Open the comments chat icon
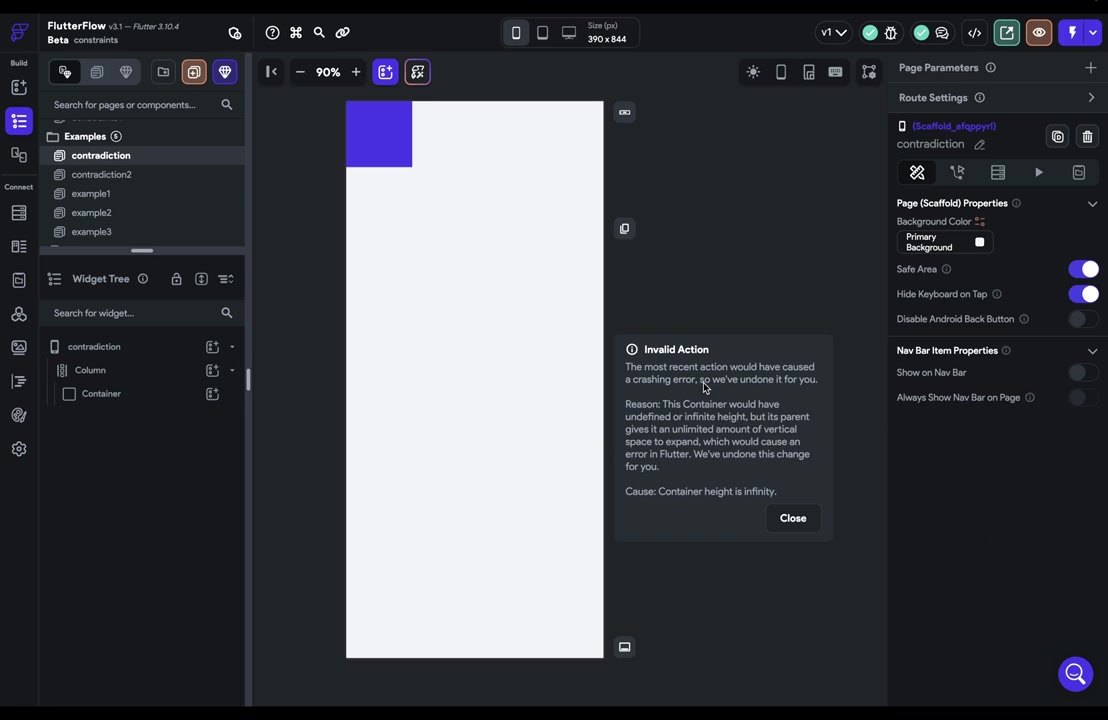The height and width of the screenshot is (720, 1108). click(942, 33)
